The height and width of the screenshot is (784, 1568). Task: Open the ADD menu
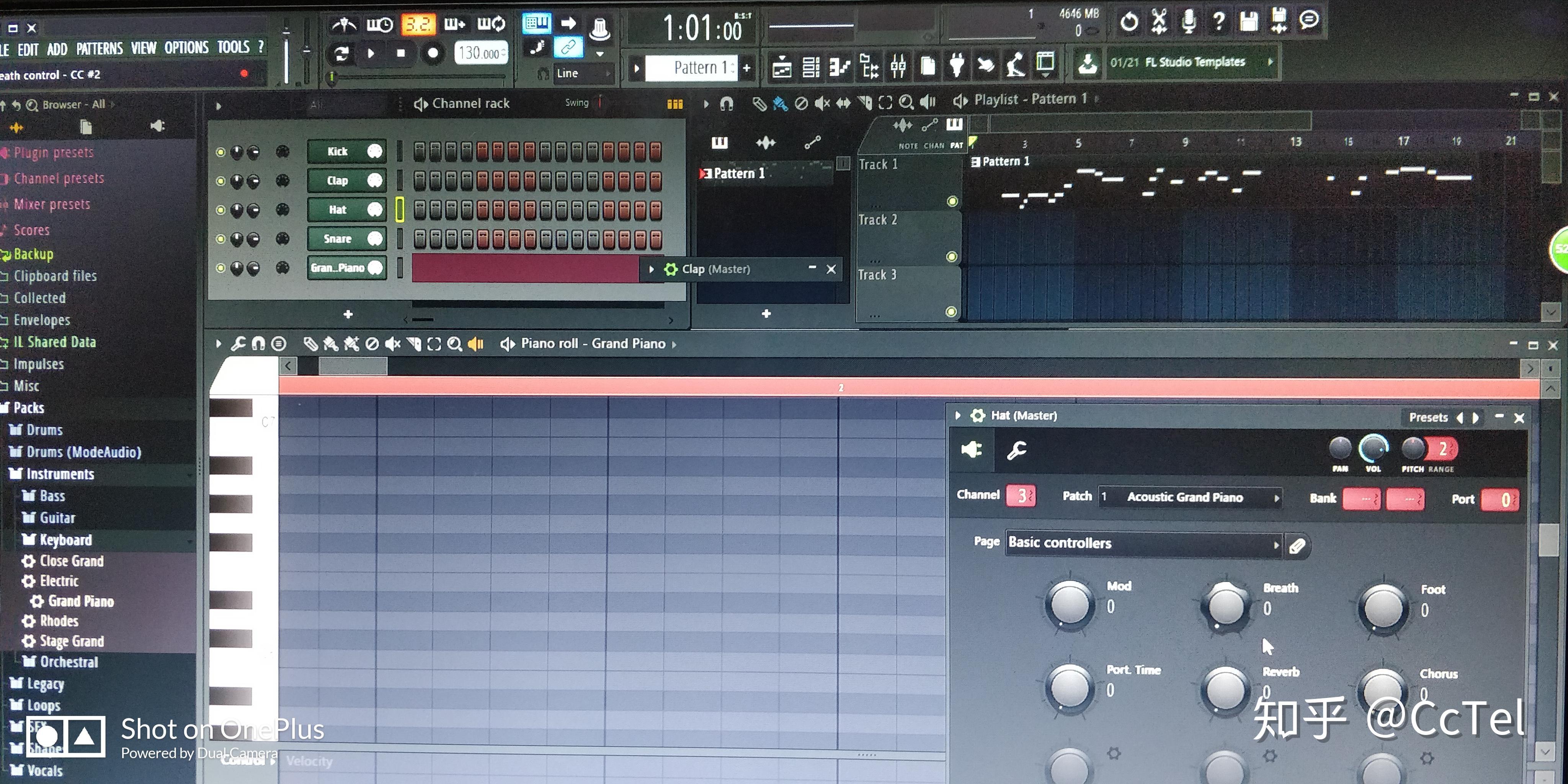tap(57, 49)
